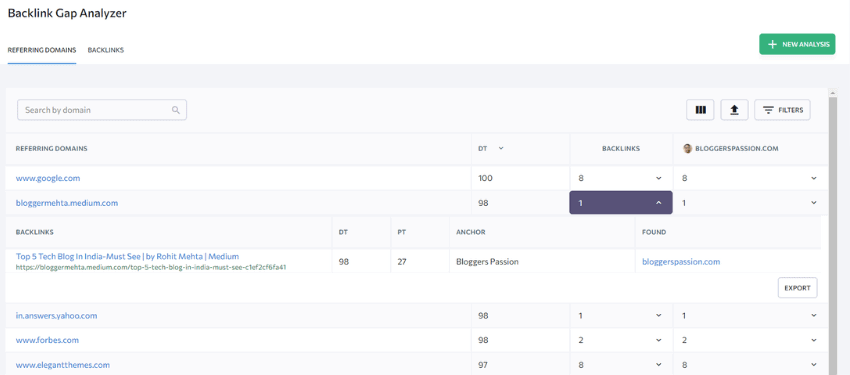Open the bloggermehta.medium.com link
This screenshot has width=850, height=375.
point(67,203)
